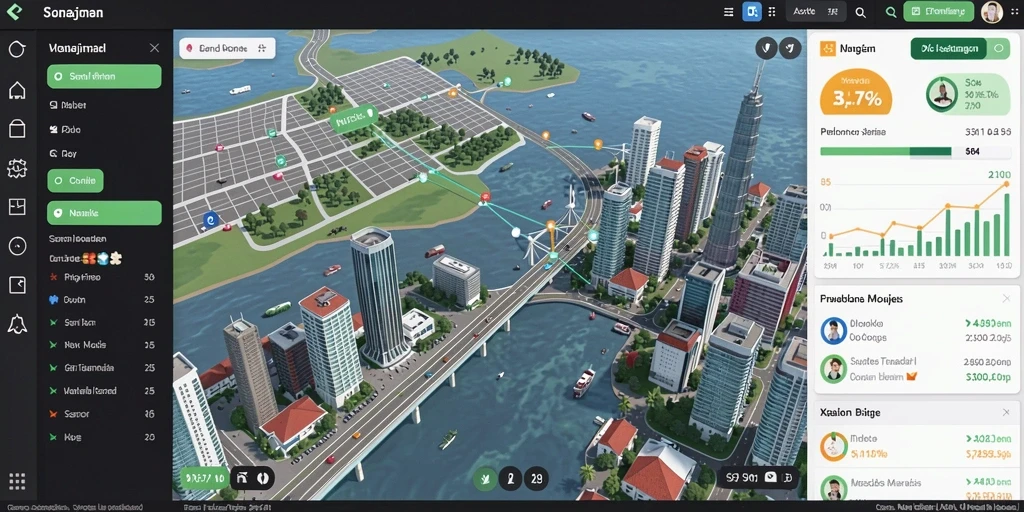Toggle the green Conite option
This screenshot has width=1024, height=512.
(75, 181)
